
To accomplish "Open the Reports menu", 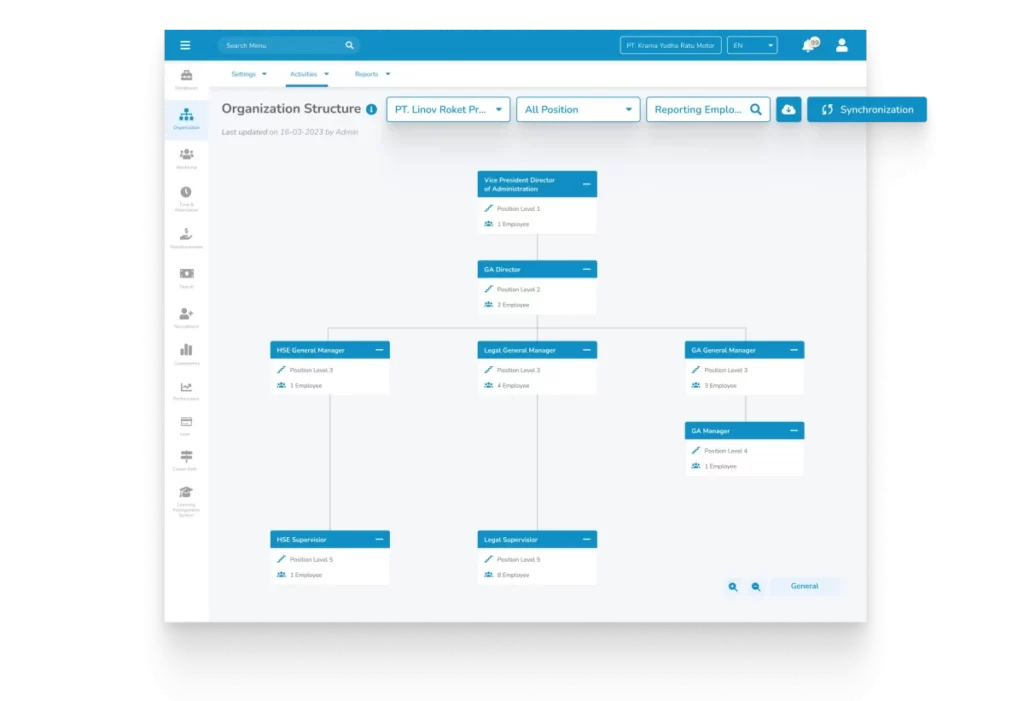I will [372, 74].
